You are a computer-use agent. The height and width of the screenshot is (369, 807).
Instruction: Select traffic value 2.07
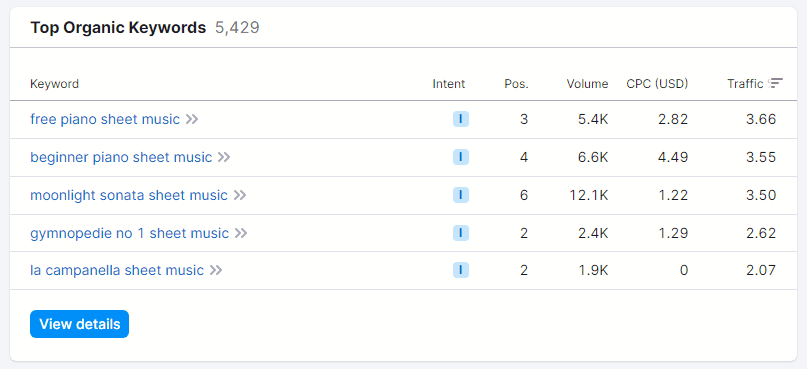click(x=761, y=270)
